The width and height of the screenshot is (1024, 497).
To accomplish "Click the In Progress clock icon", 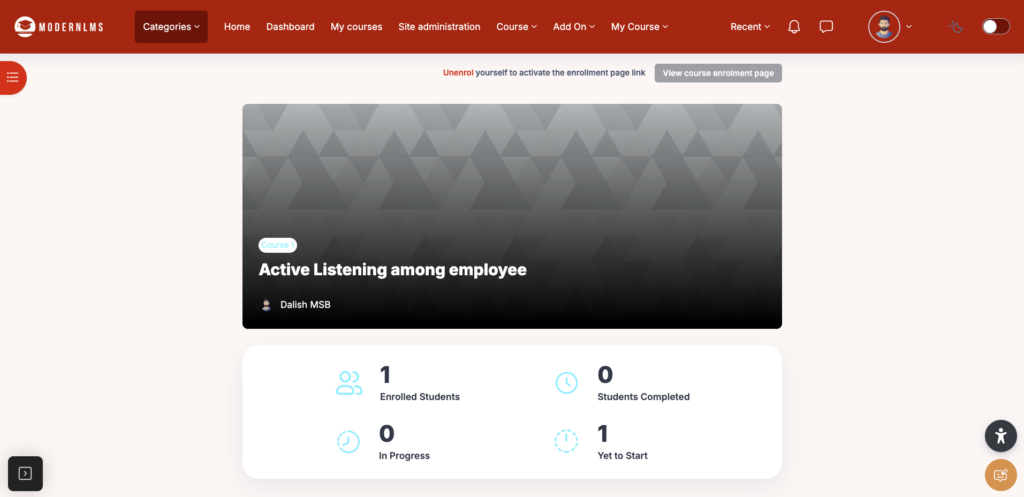I will coord(348,441).
